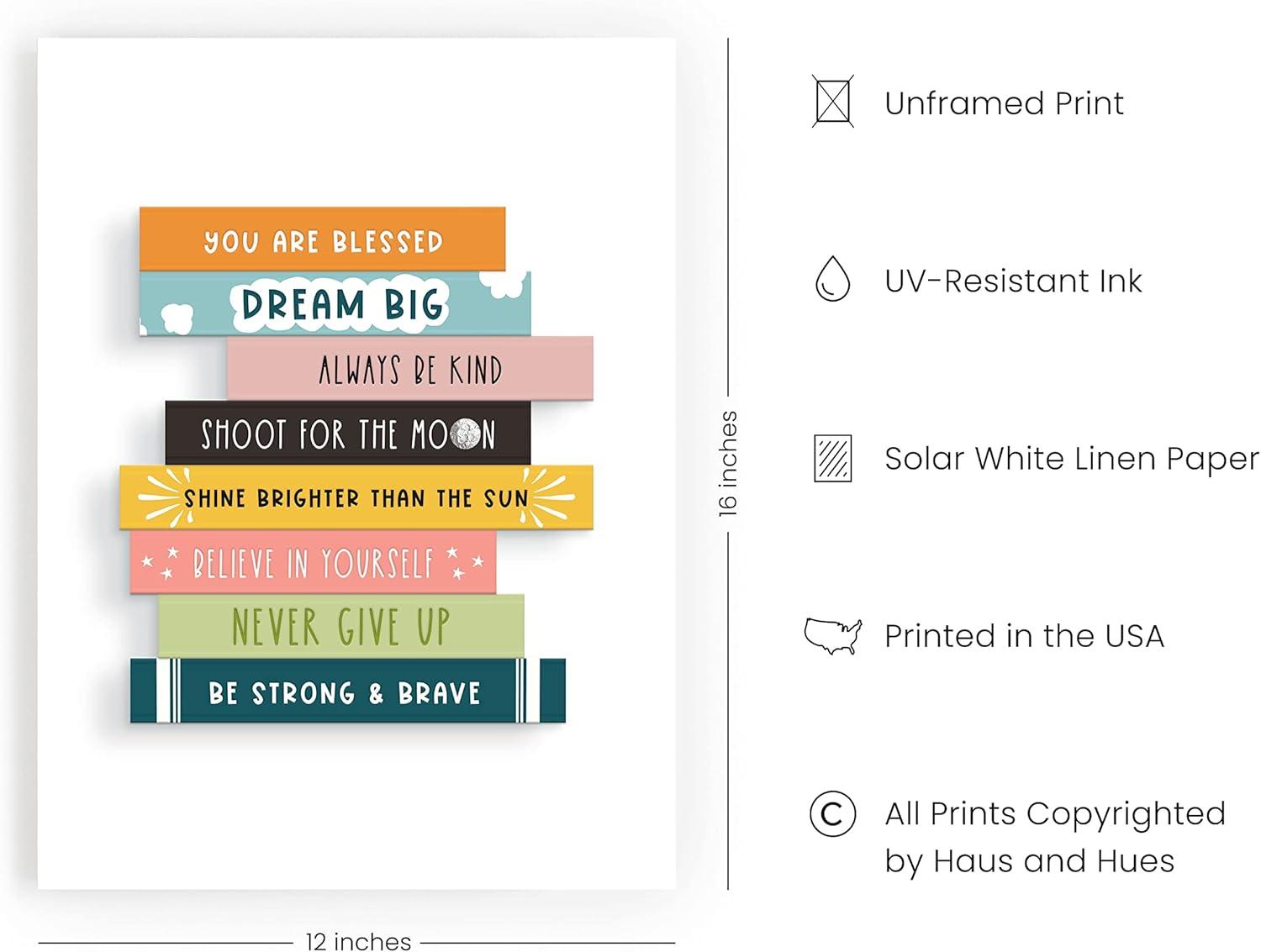Click the UV-Resistant Ink label

pyautogui.click(x=1013, y=281)
